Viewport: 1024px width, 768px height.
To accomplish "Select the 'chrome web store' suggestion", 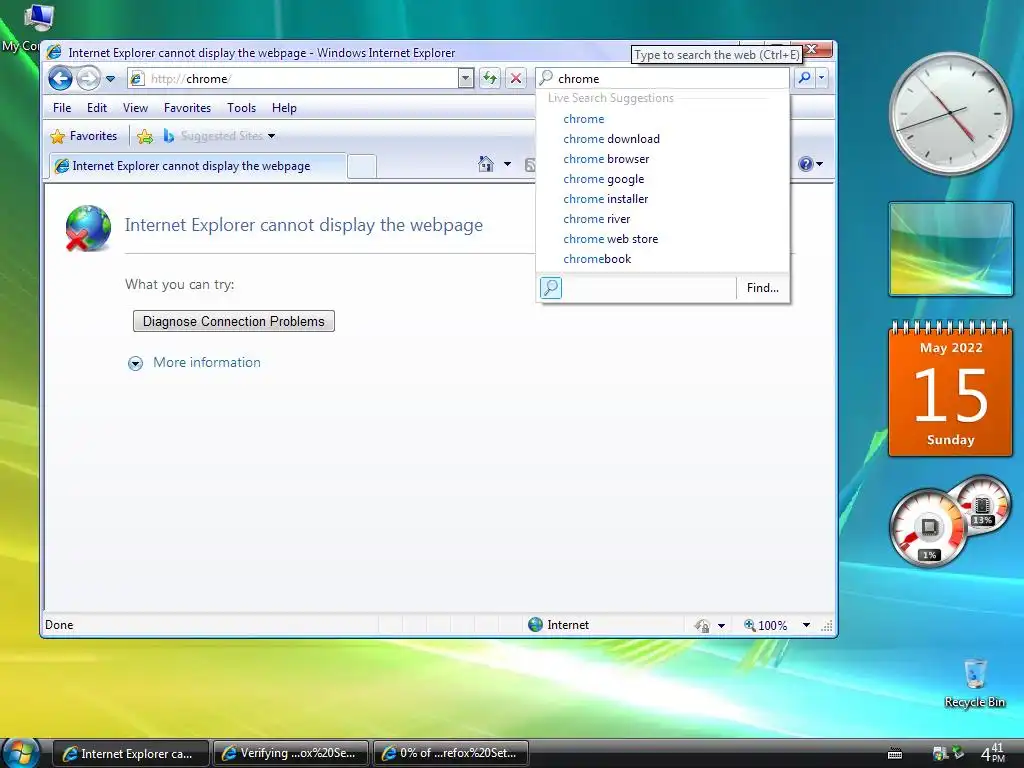I will 611,239.
